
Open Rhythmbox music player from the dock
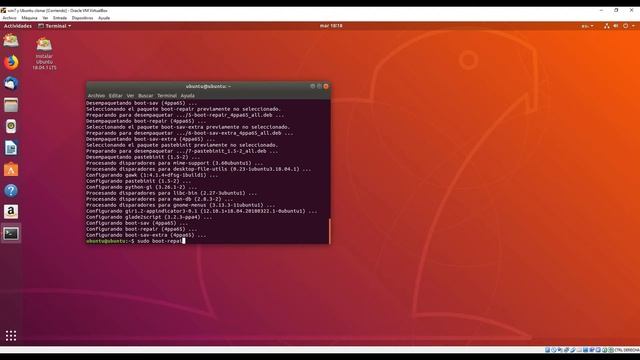(11, 126)
